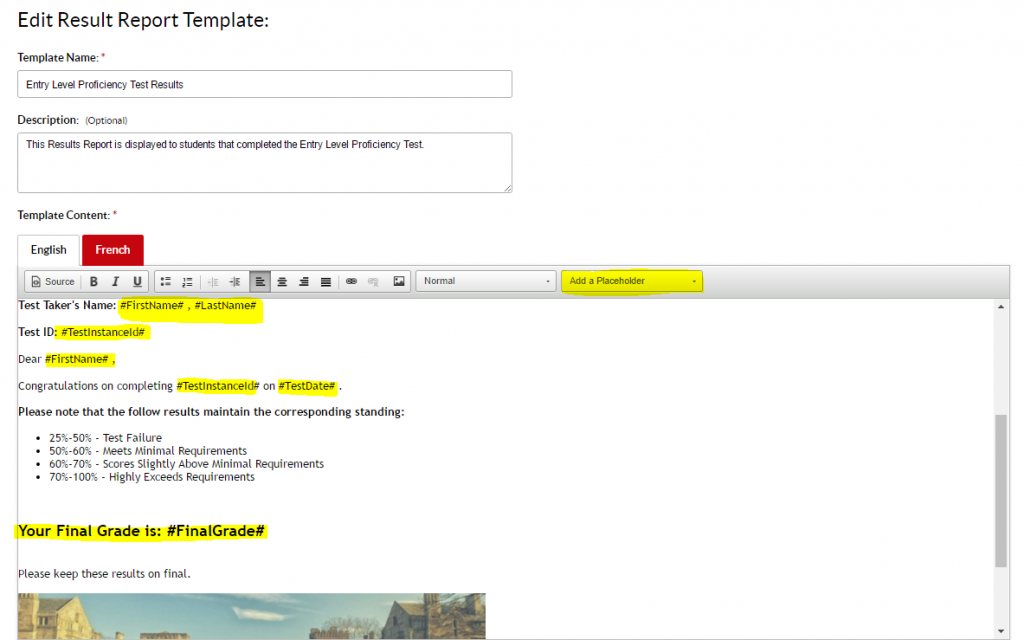Toggle italic formatting
Screen dimensions: 1024x640
(115, 281)
